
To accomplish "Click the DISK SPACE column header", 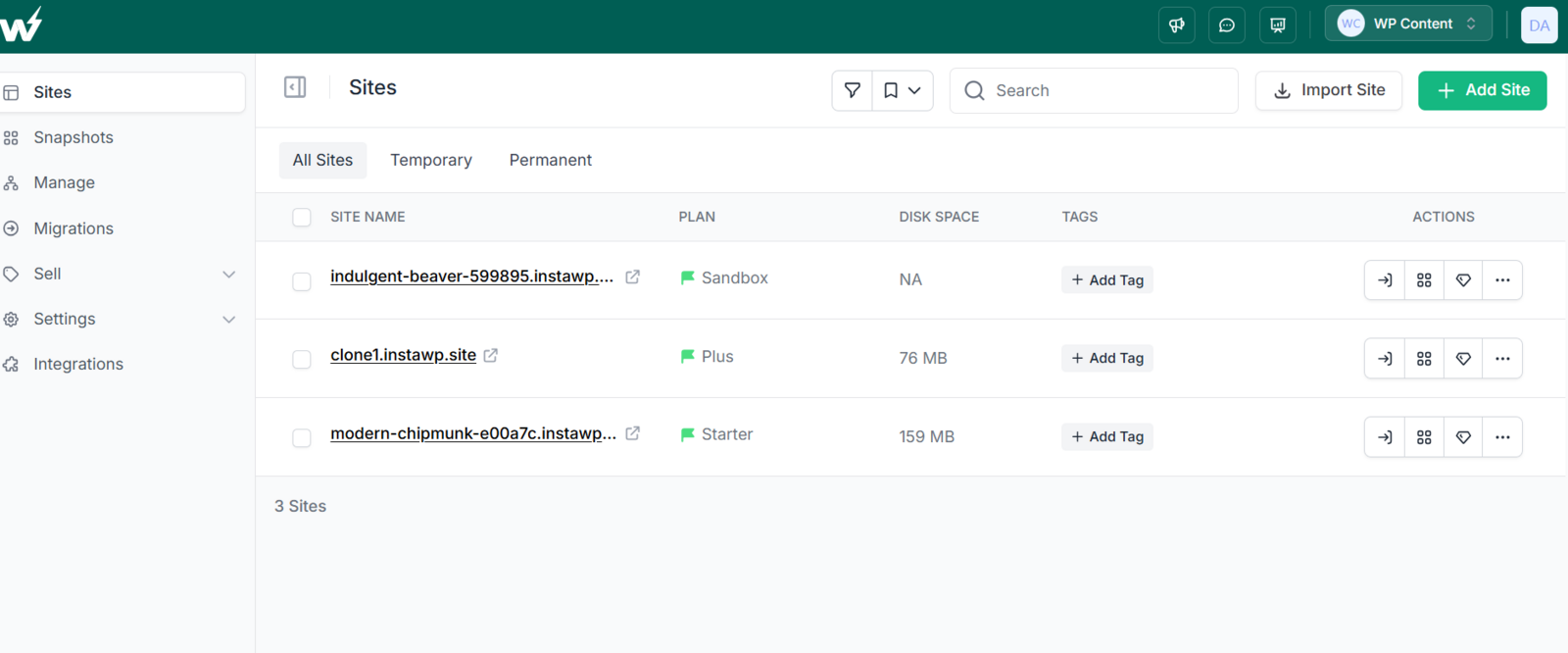I will (x=939, y=217).
